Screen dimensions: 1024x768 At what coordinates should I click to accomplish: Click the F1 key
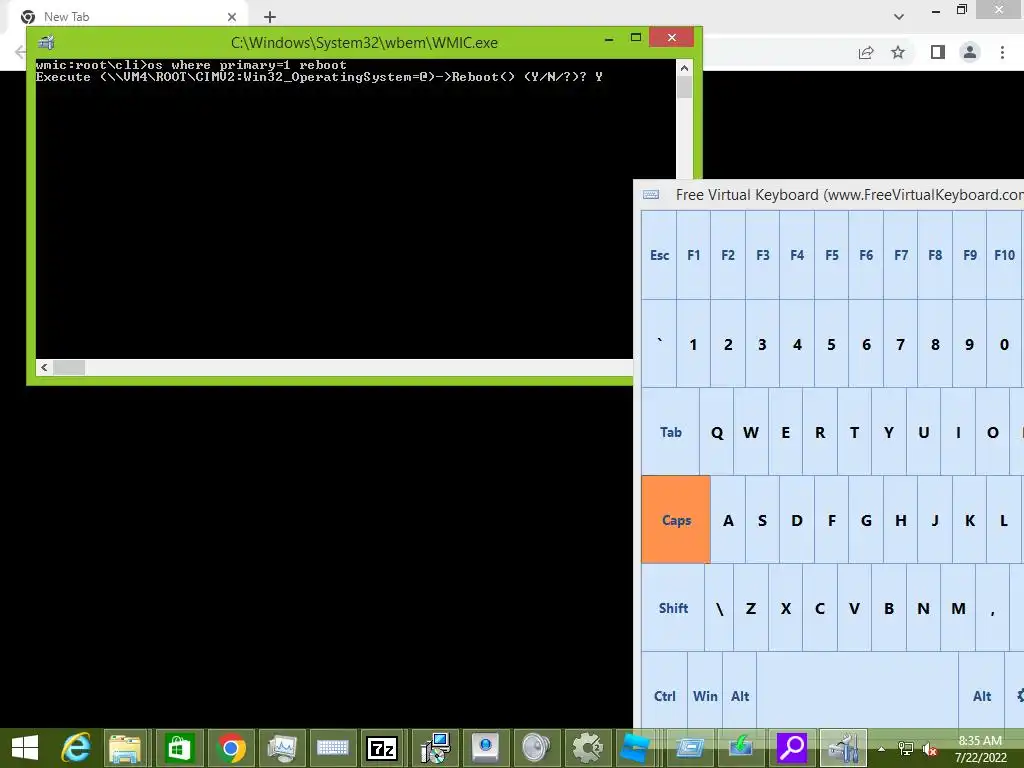click(694, 255)
